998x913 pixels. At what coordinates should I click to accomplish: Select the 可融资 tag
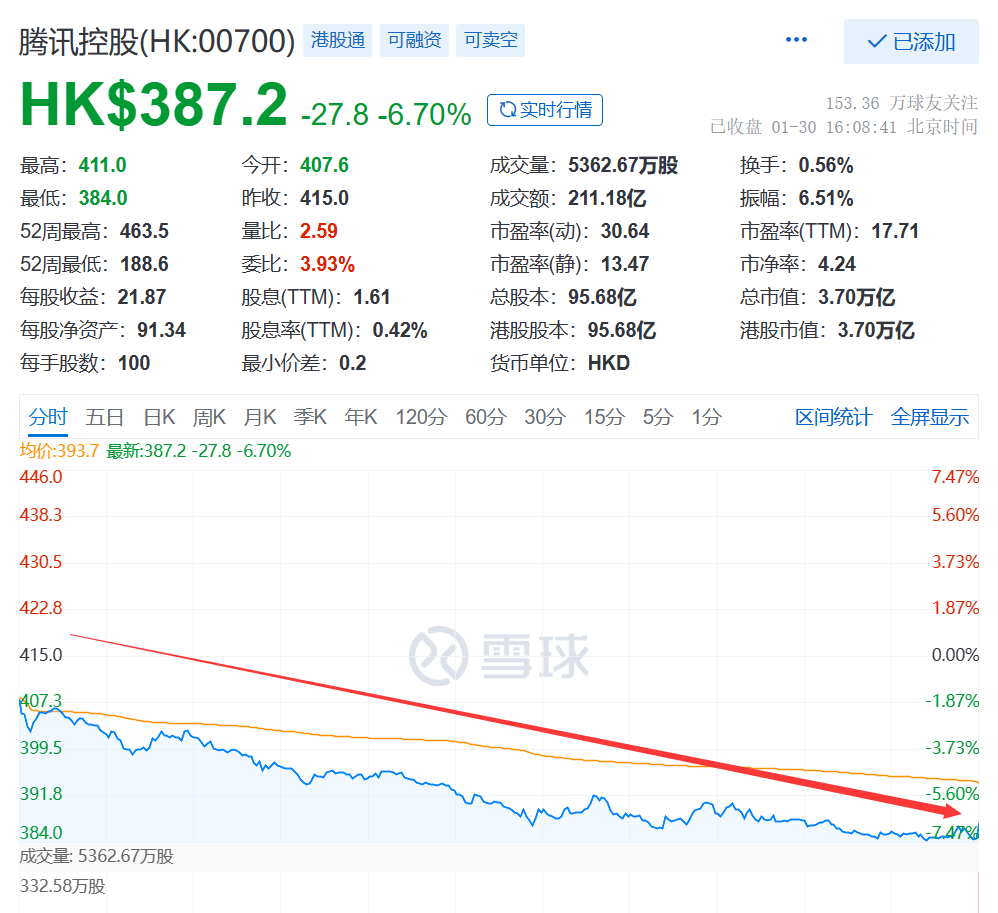point(414,40)
